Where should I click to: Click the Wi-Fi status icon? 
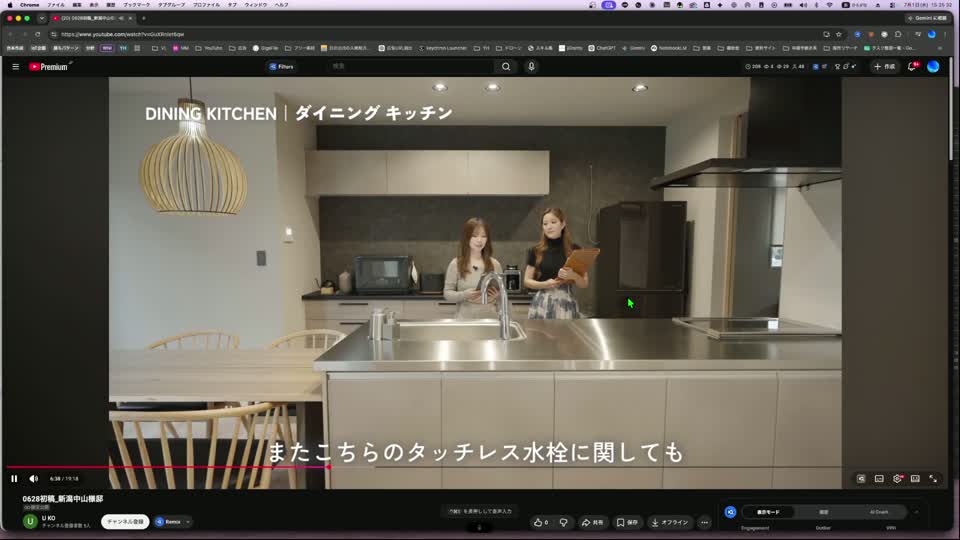[830, 4]
